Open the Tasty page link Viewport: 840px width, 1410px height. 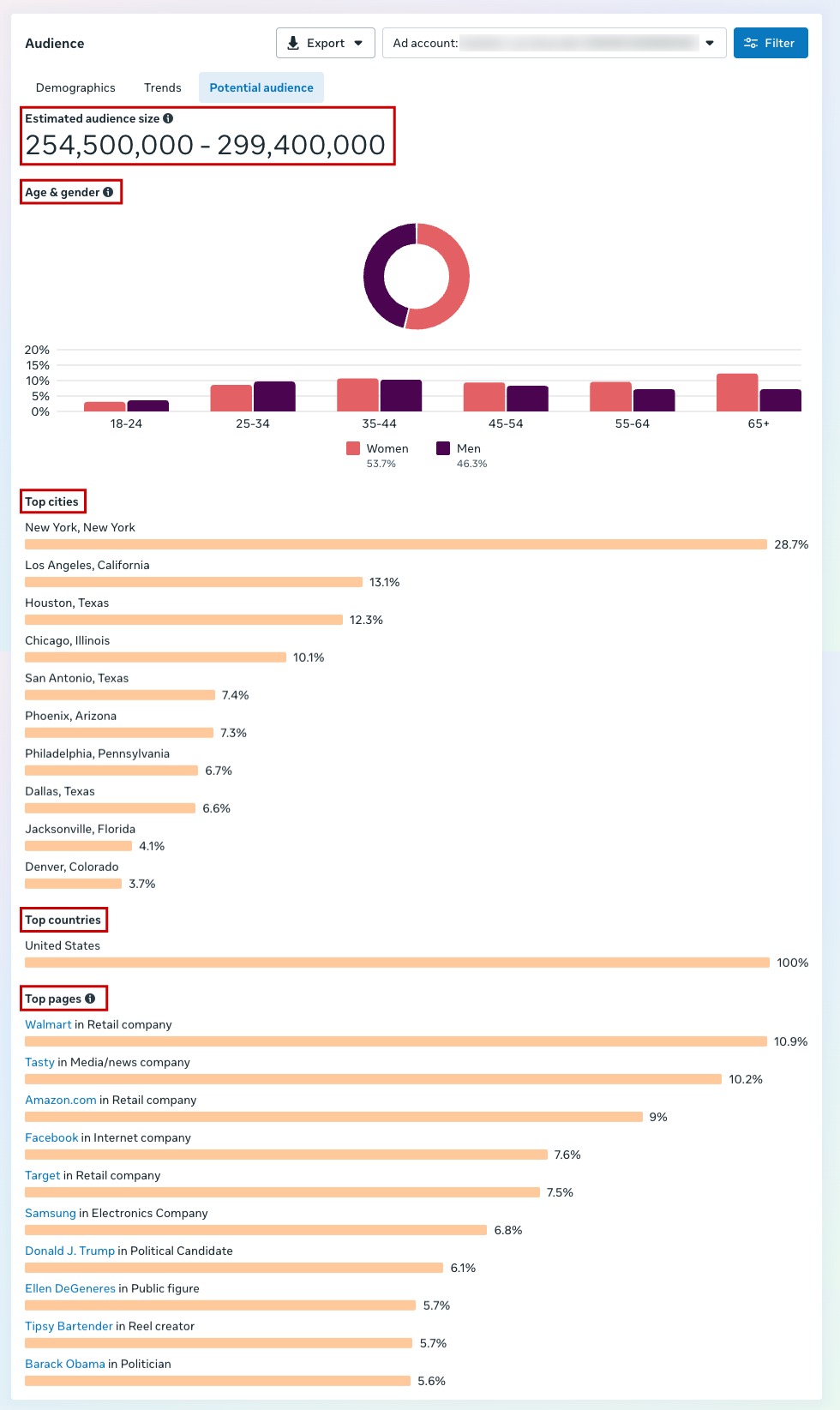tap(39, 1062)
